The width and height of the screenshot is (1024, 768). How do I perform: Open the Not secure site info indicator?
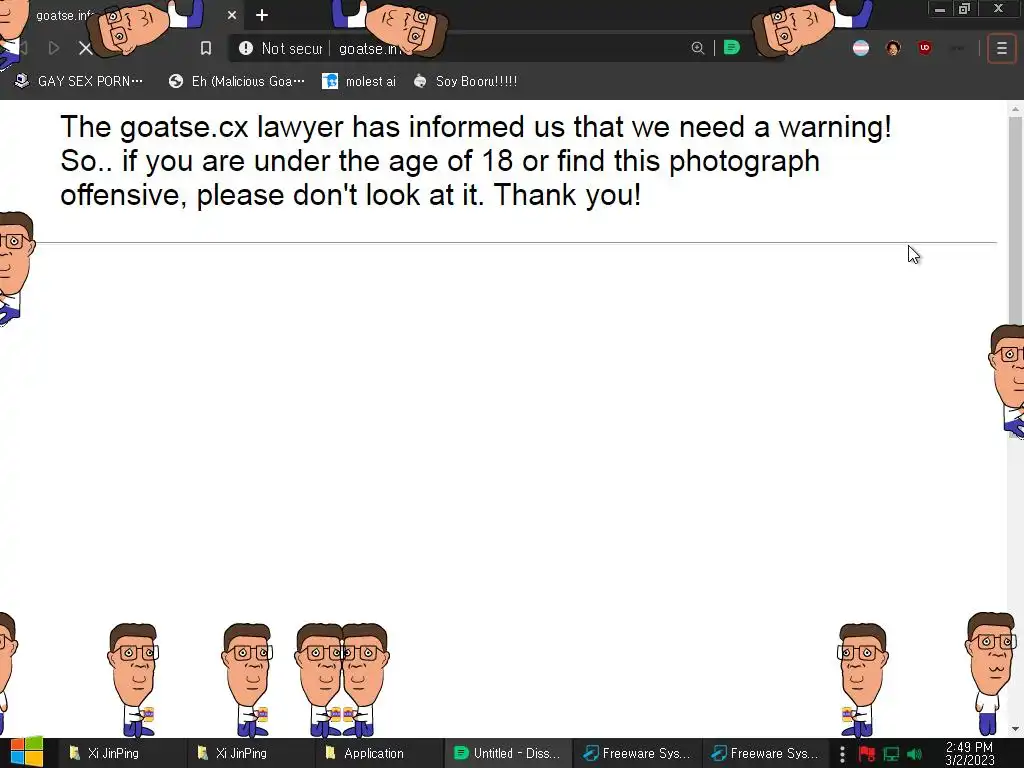[x=281, y=48]
